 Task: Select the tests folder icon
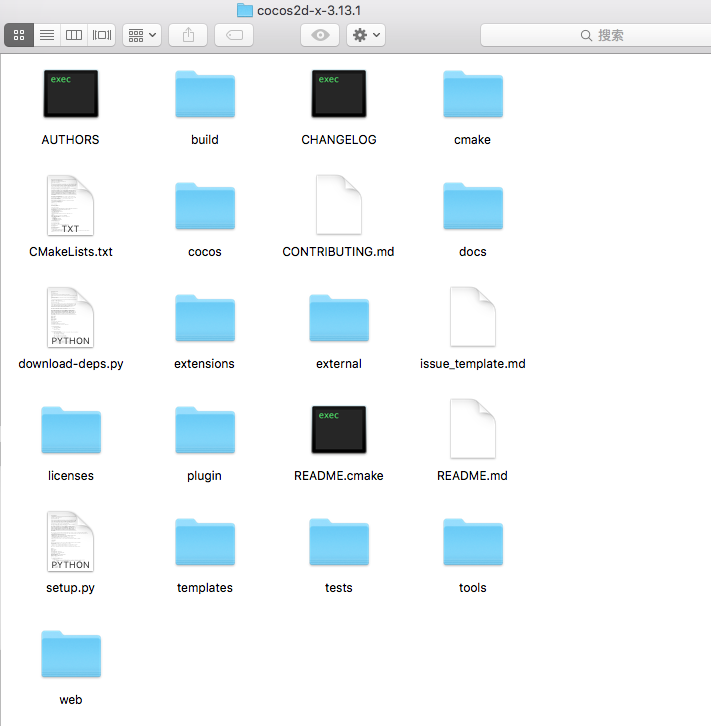[339, 542]
